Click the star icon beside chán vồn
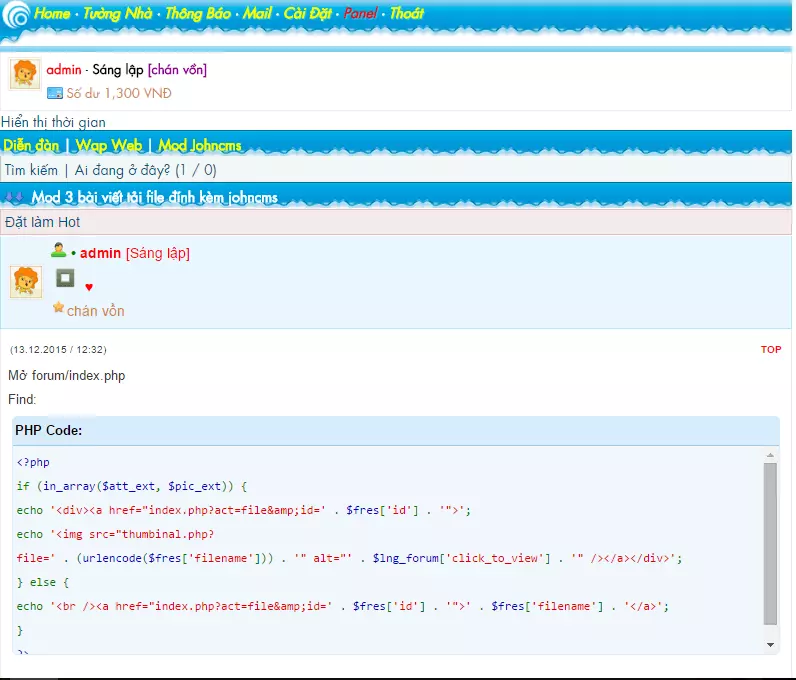Image resolution: width=796 pixels, height=680 pixels. pyautogui.click(x=58, y=307)
